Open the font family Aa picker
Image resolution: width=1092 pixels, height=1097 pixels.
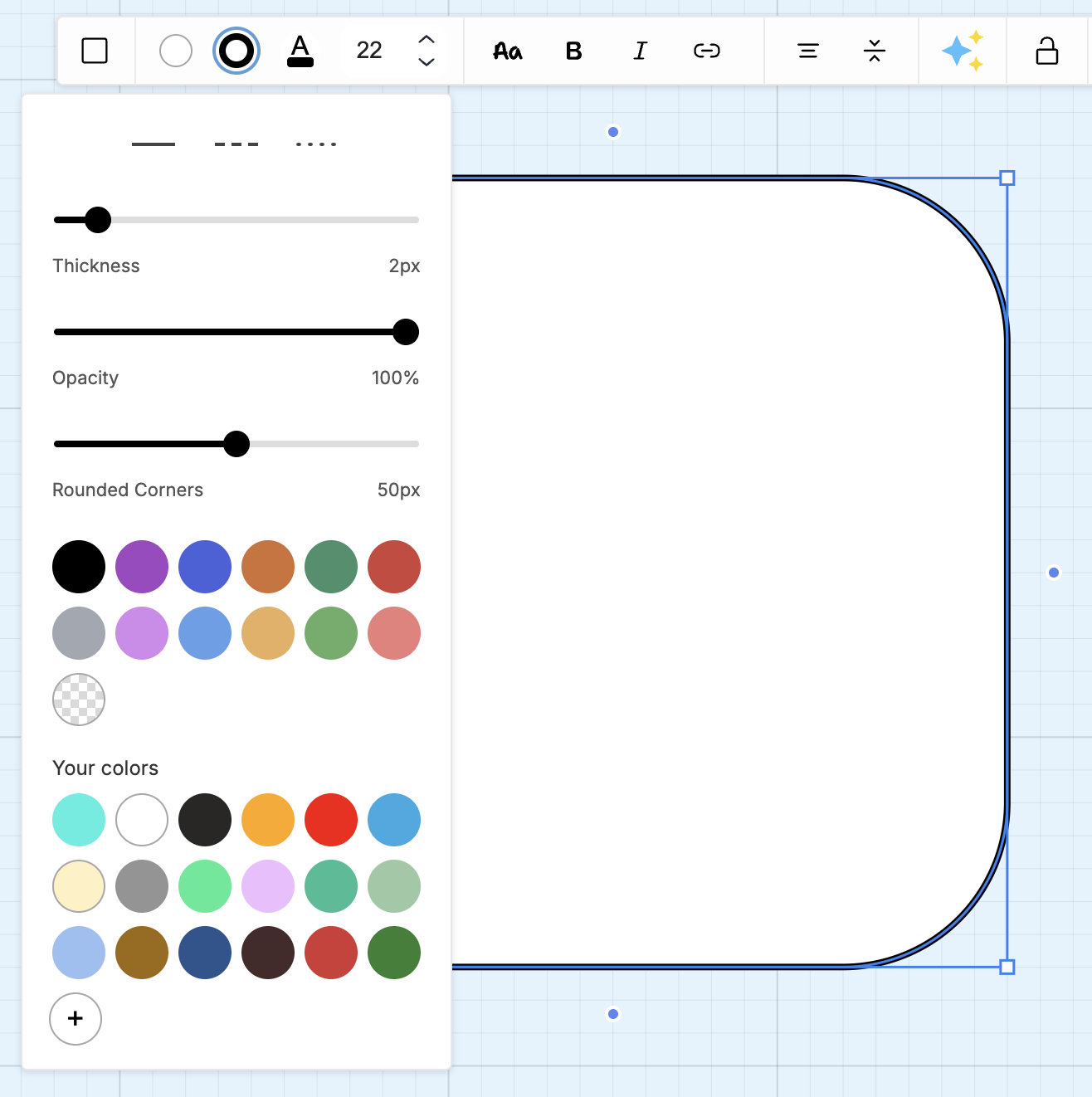coord(508,51)
